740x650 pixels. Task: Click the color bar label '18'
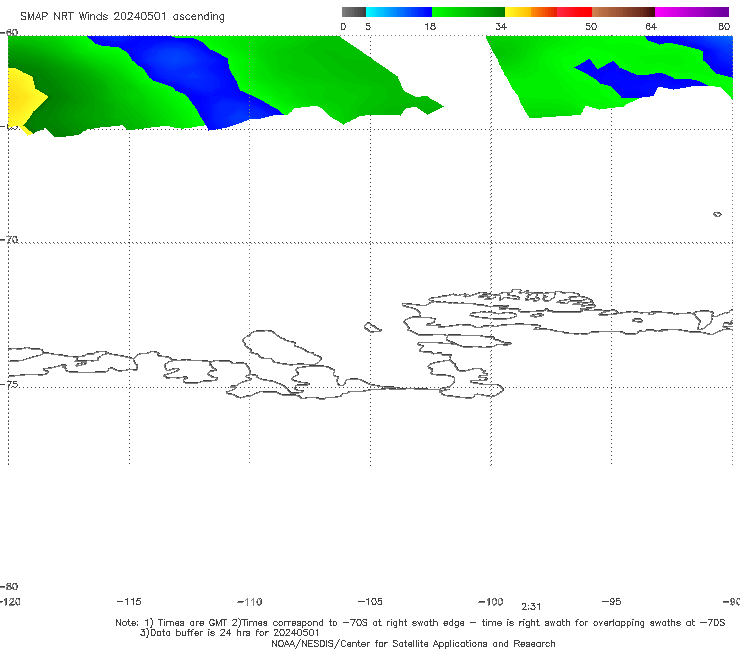click(x=430, y=26)
